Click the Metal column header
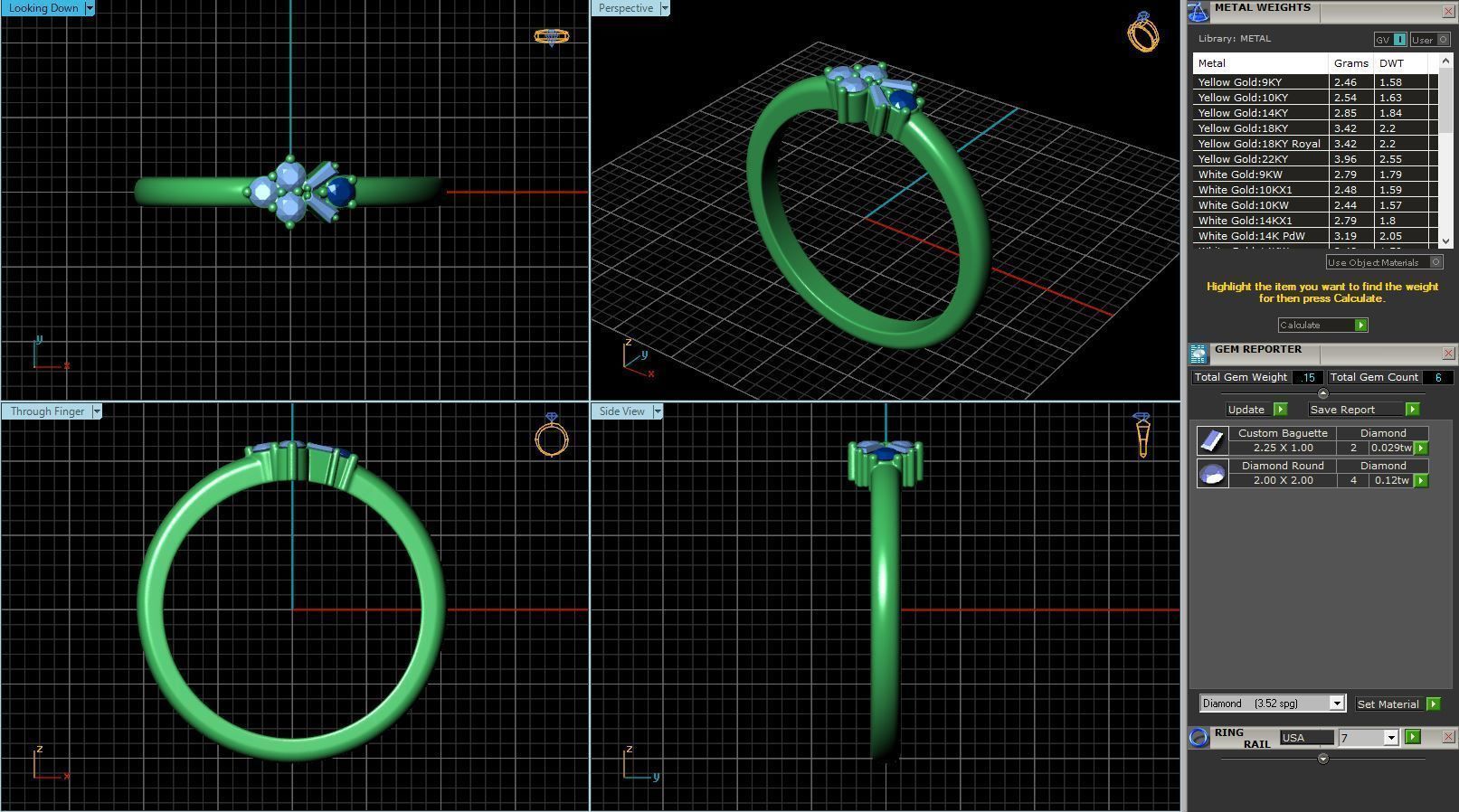The height and width of the screenshot is (812, 1459). [x=1260, y=63]
